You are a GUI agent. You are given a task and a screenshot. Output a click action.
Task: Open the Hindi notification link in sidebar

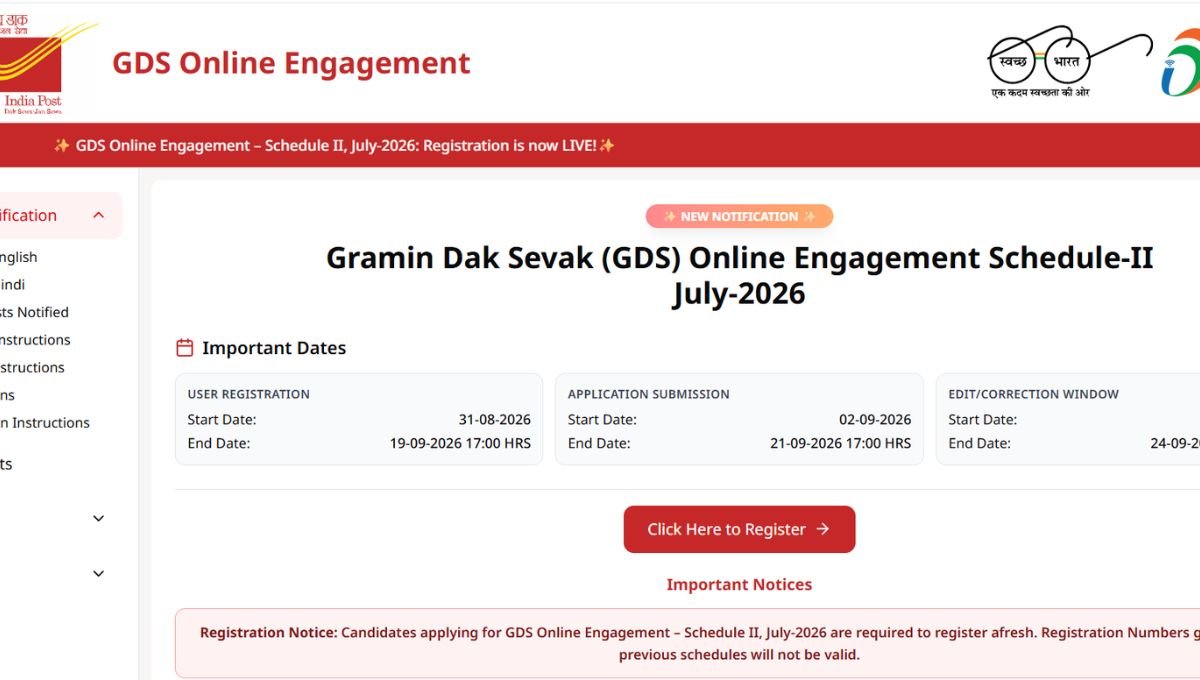pyautogui.click(x=13, y=285)
